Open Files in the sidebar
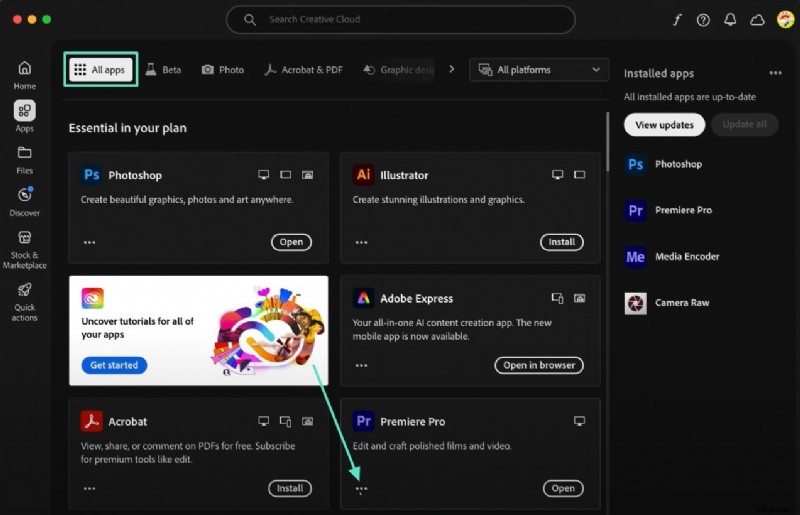The width and height of the screenshot is (800, 515). coord(24,160)
